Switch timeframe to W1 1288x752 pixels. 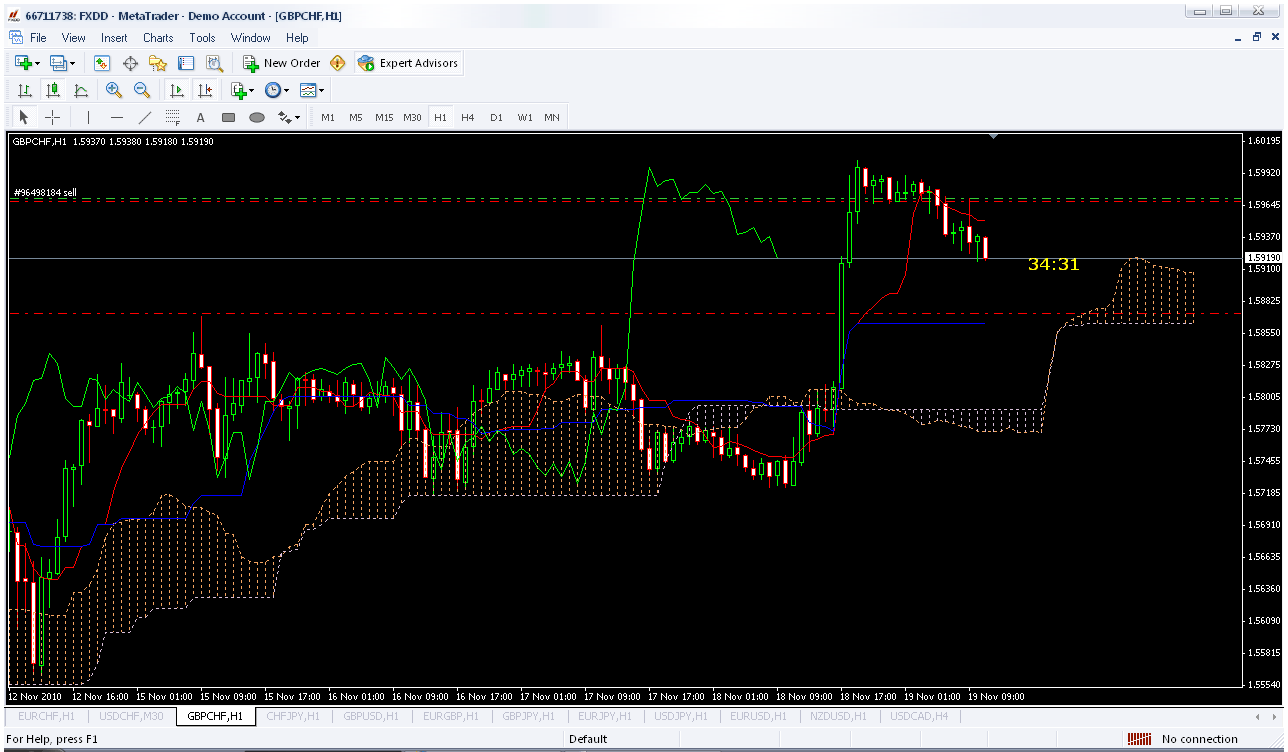point(524,117)
